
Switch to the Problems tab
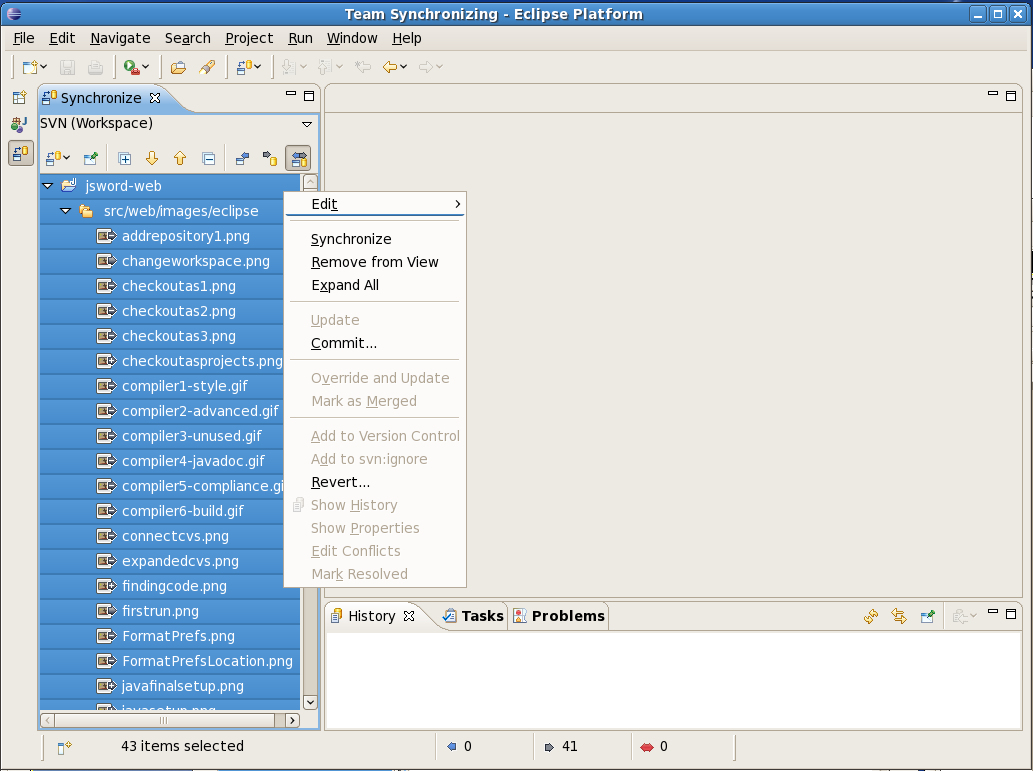click(x=567, y=616)
